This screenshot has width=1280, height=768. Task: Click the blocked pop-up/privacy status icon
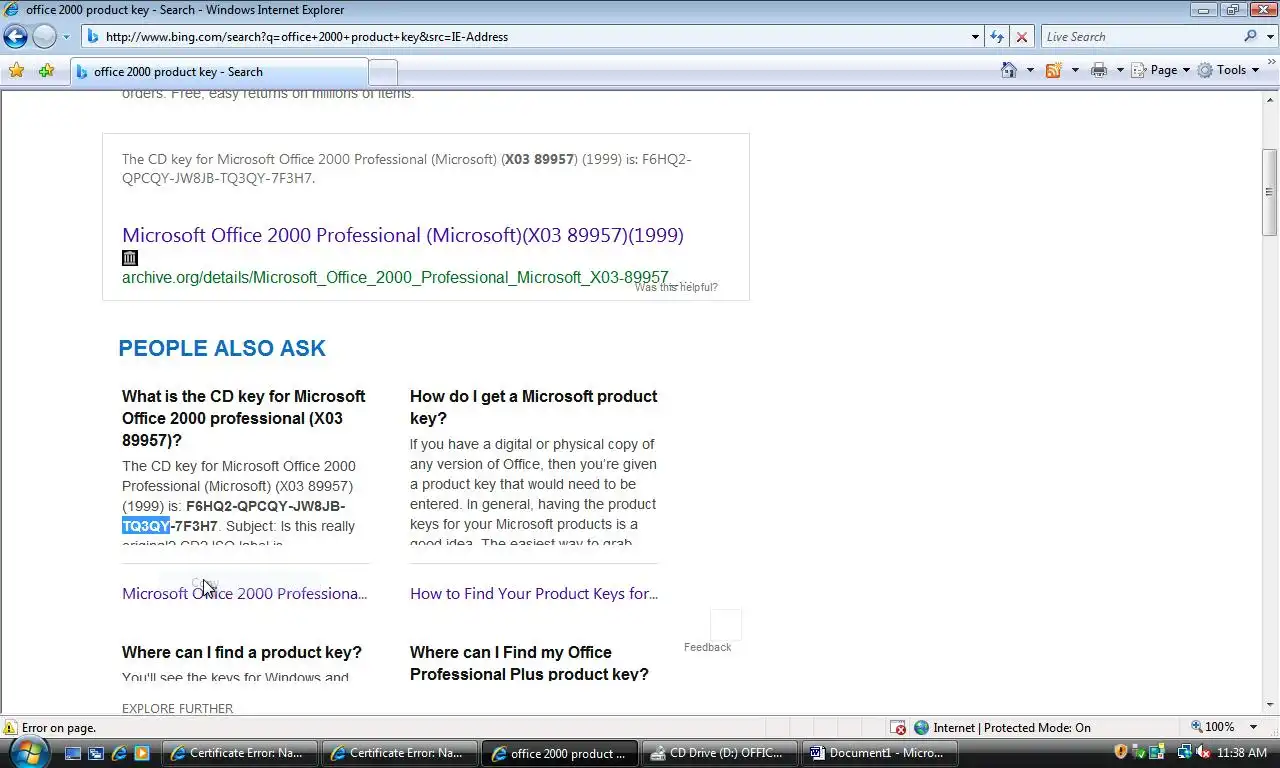898,728
